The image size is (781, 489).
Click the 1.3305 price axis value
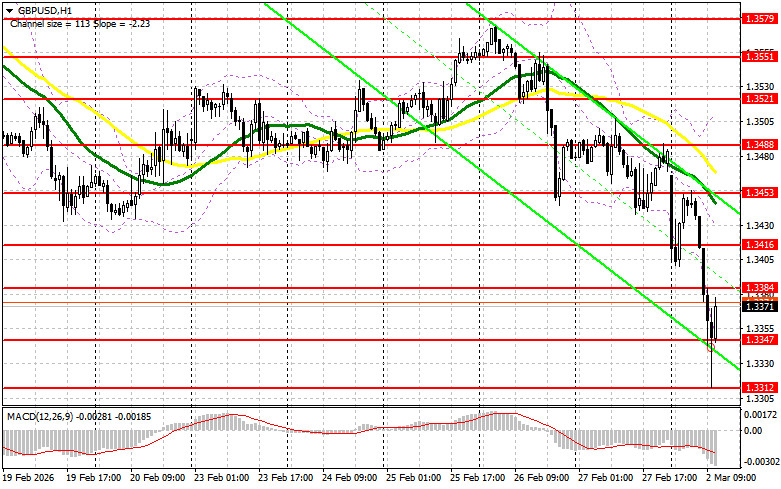click(761, 398)
